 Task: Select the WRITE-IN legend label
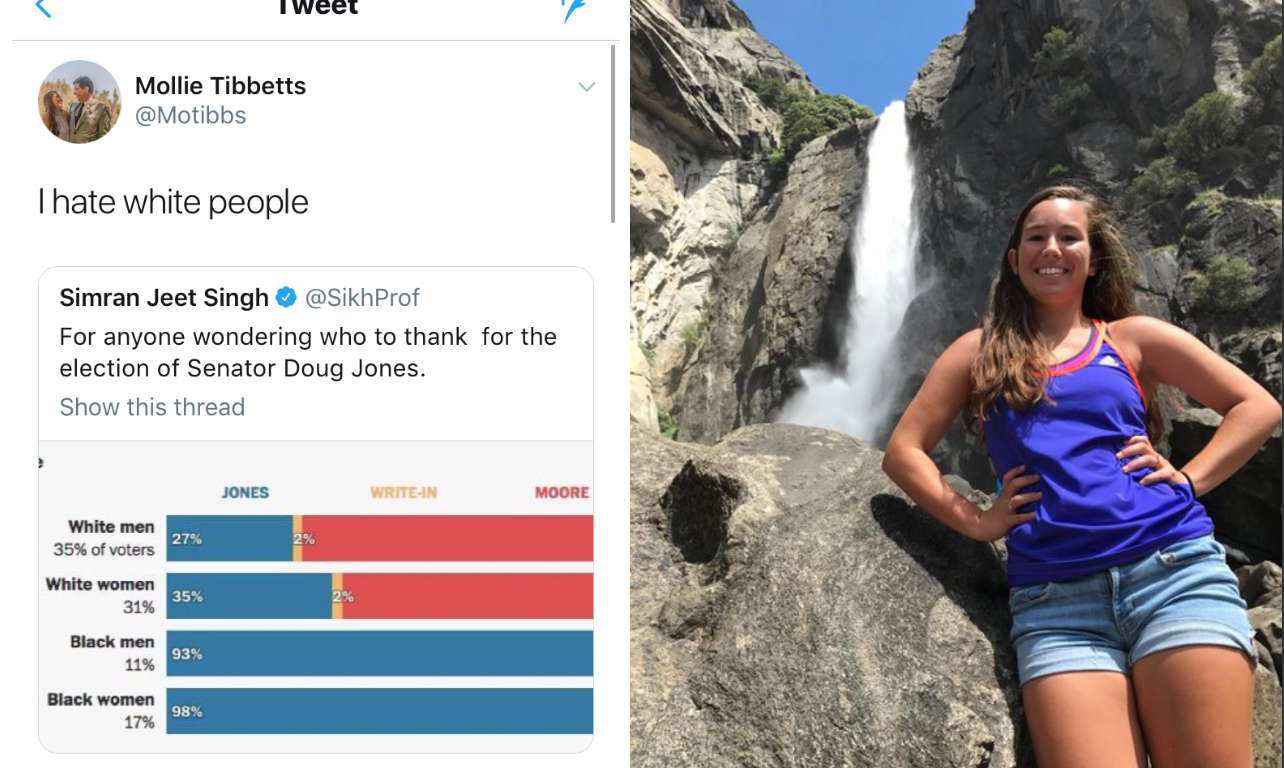(x=403, y=492)
